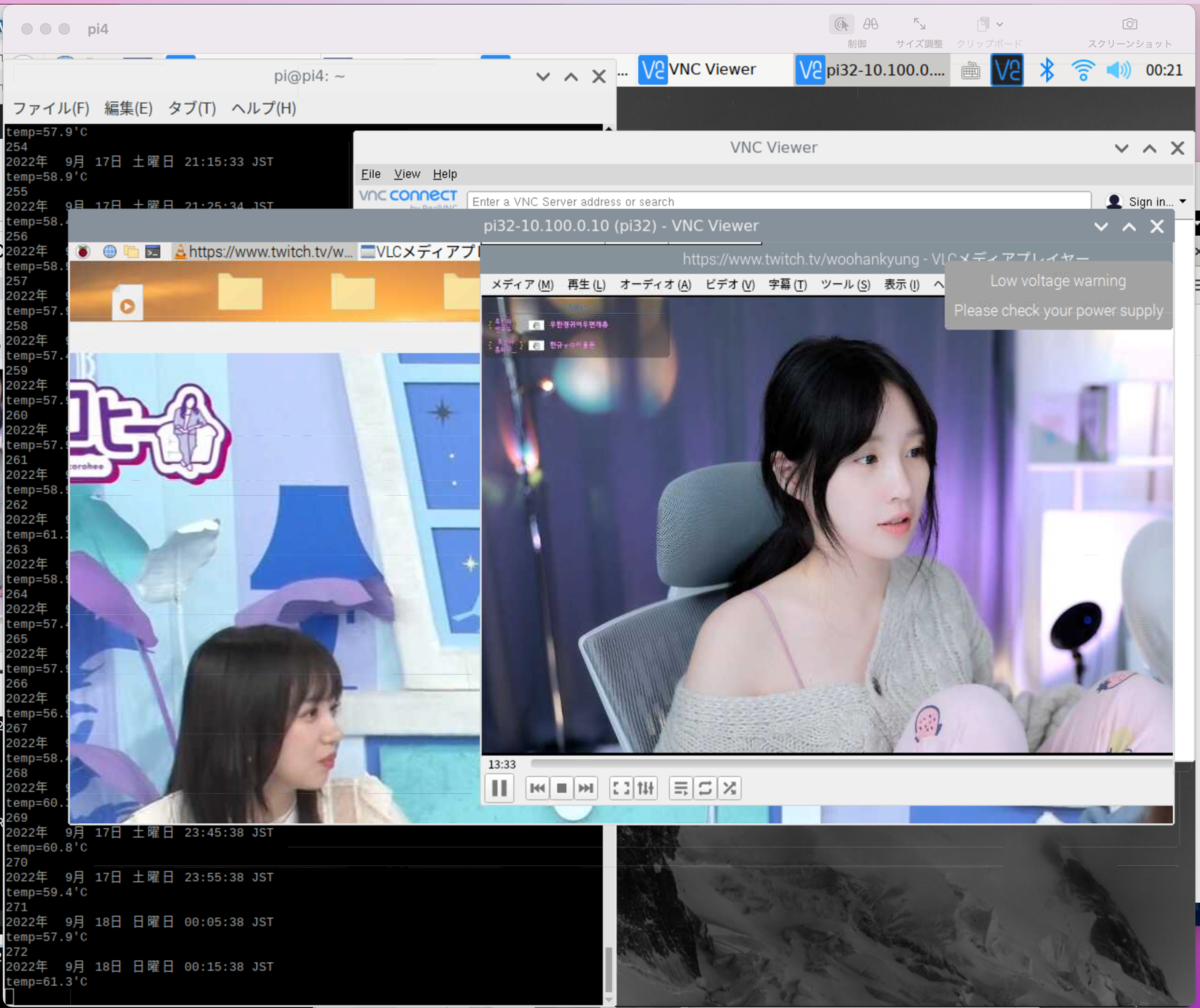Viewport: 1200px width, 1008px height.
Task: Click terminal line '23:55:38 JST'
Action: (x=139, y=877)
